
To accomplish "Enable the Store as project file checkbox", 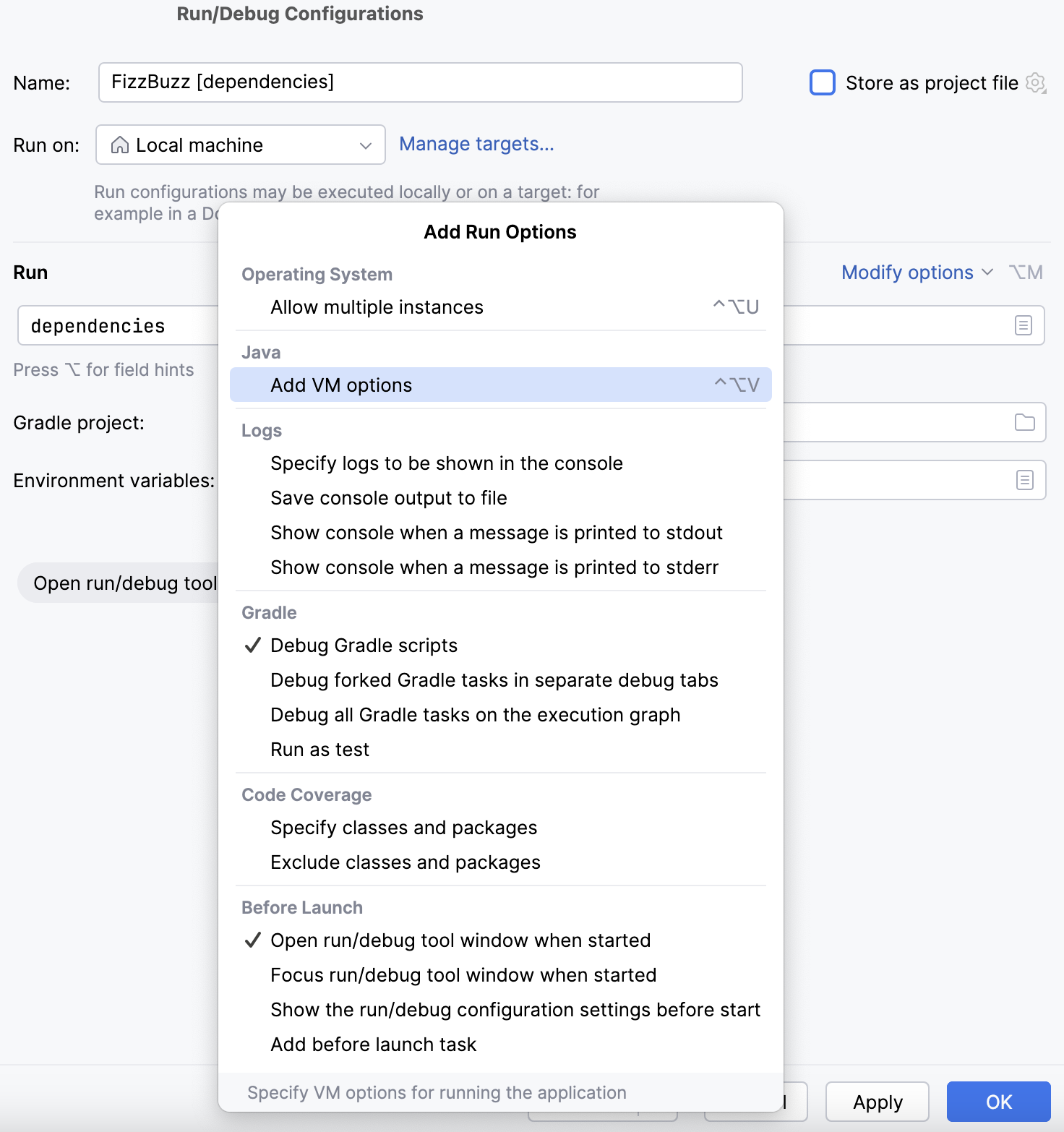I will pos(823,83).
